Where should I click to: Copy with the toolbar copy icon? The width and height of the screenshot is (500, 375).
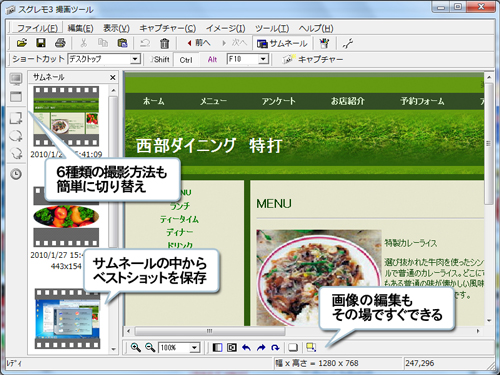click(103, 43)
